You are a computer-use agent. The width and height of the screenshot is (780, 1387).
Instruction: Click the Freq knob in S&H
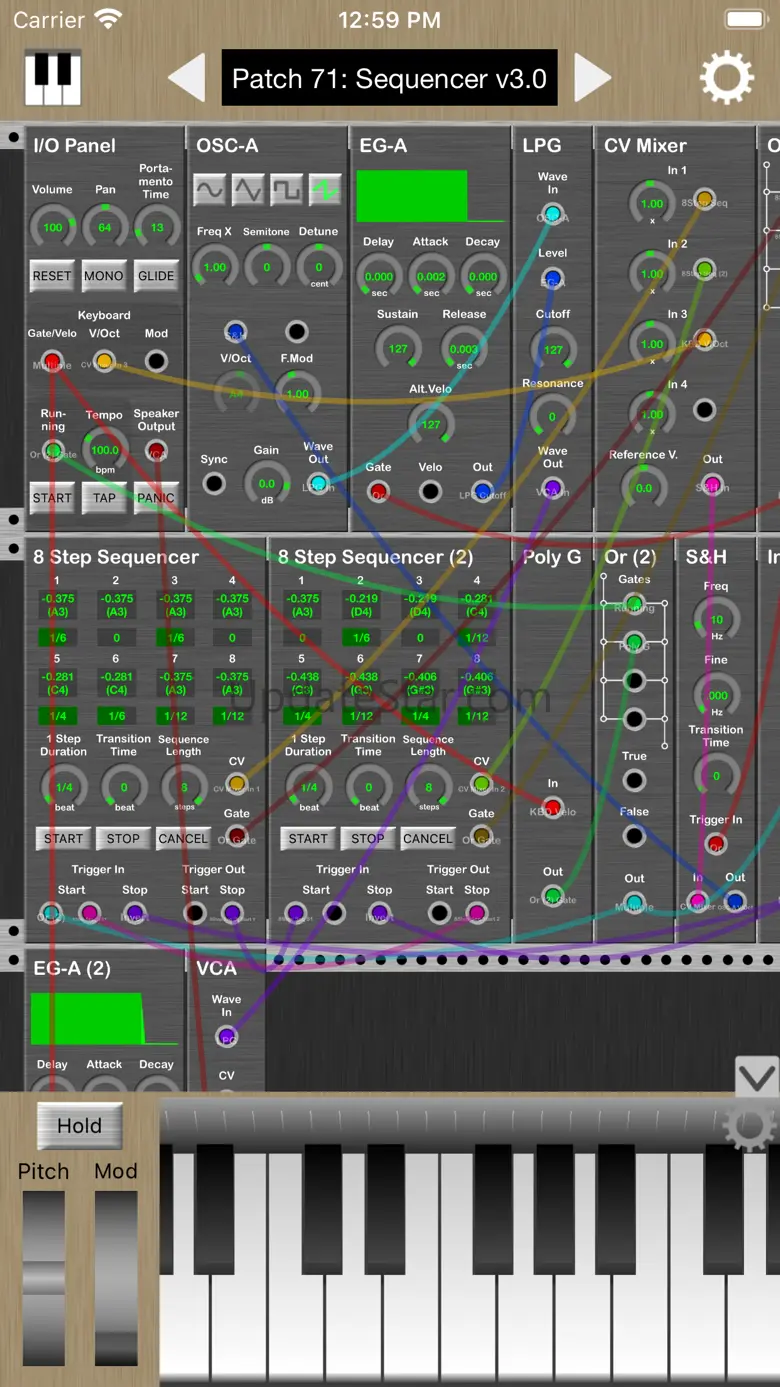[716, 620]
